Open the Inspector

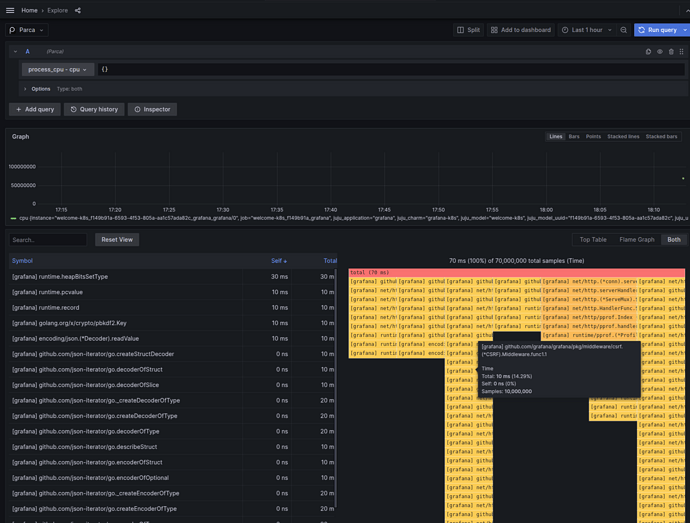coord(152,109)
